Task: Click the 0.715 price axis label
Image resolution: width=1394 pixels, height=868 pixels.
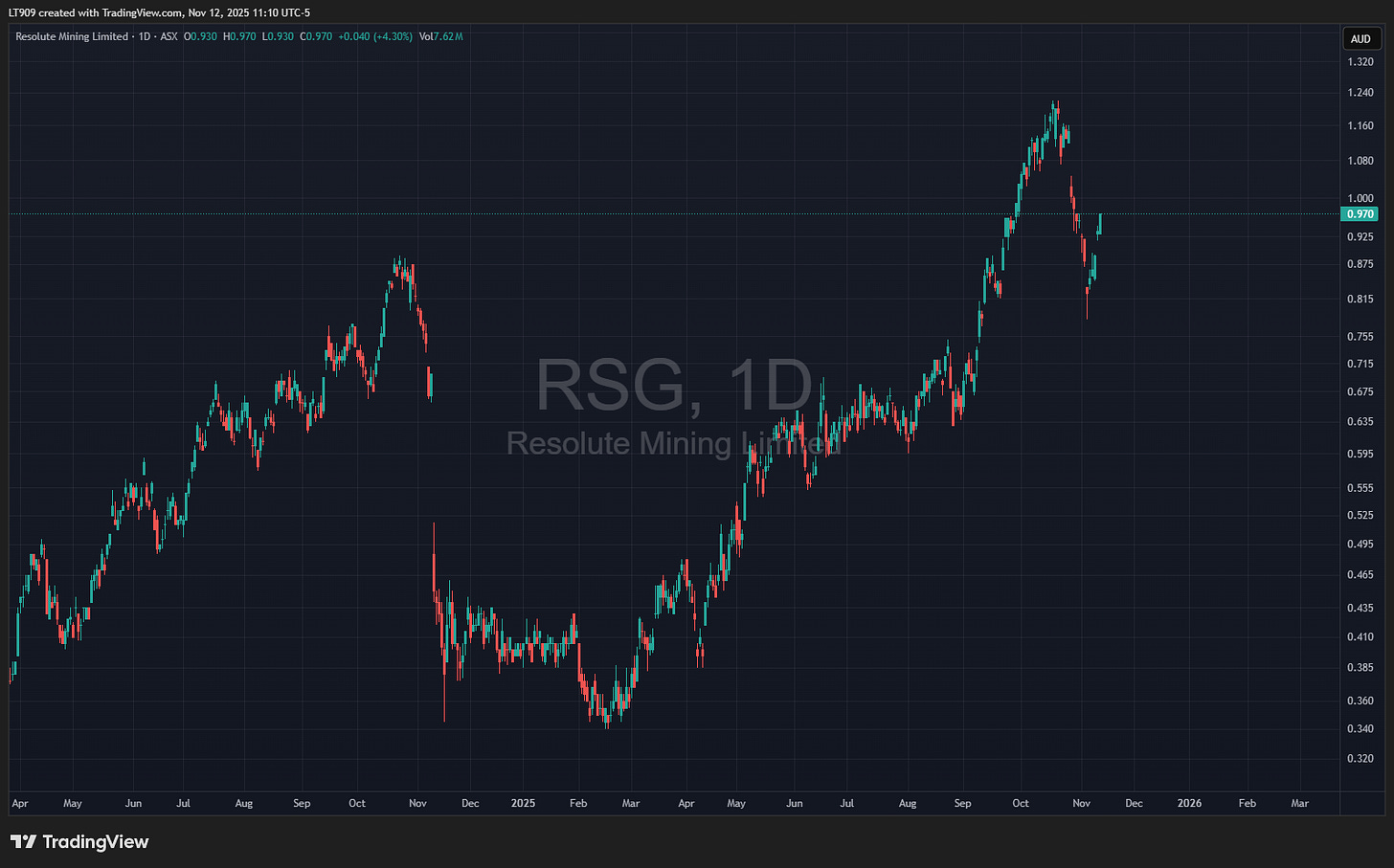Action: [1360, 364]
